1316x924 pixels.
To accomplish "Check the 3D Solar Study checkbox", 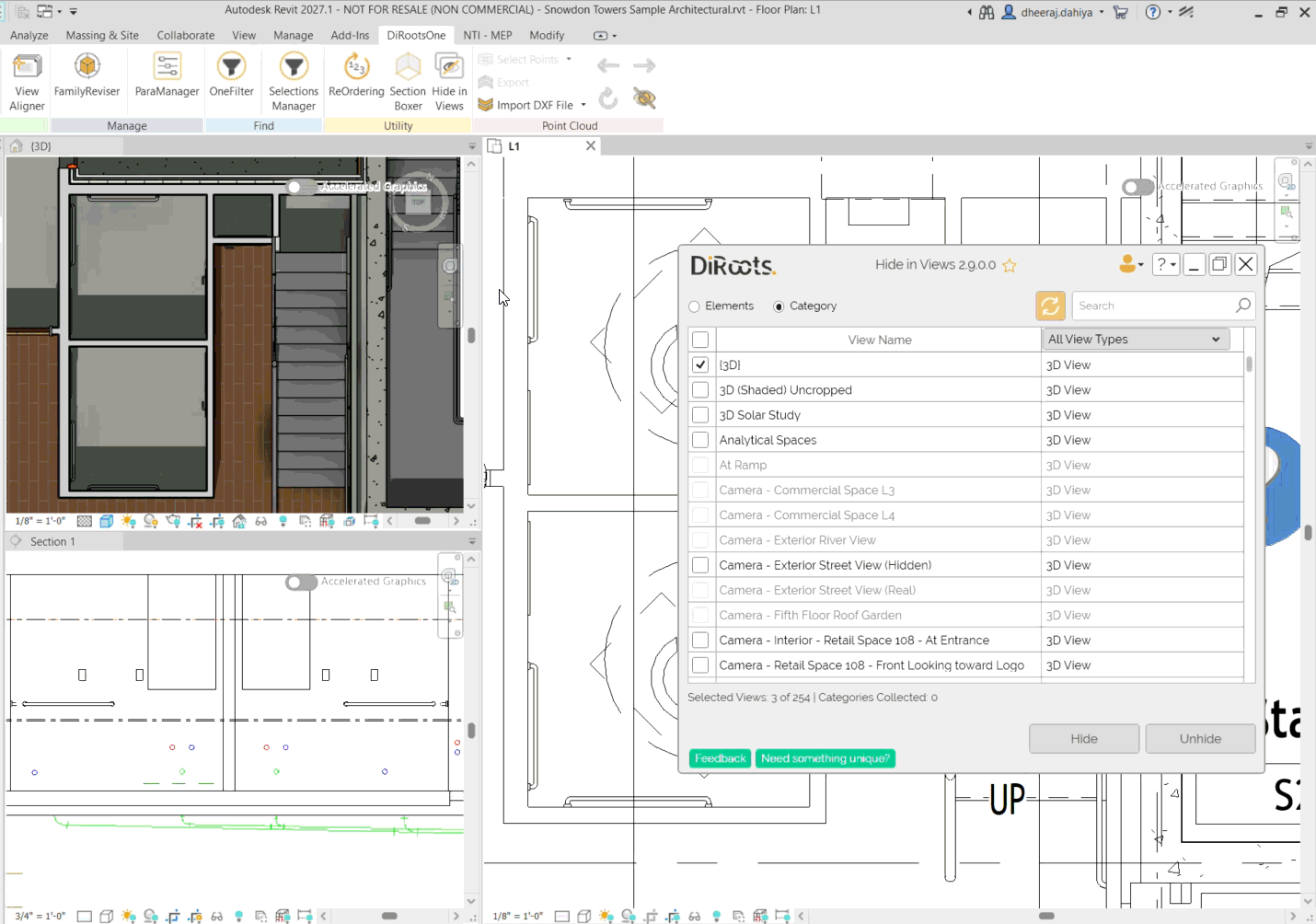I will click(700, 414).
